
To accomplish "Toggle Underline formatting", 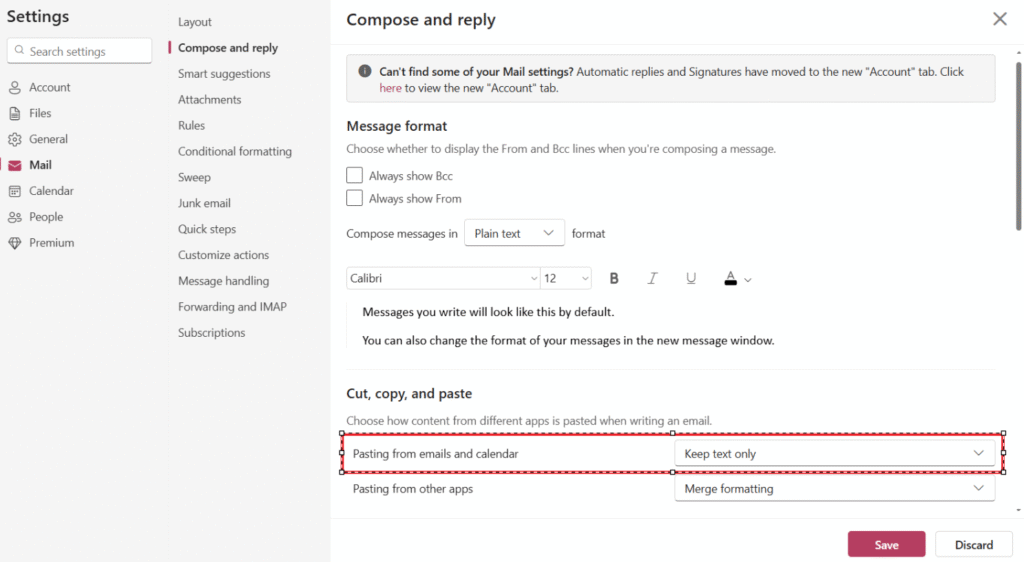I will click(690, 279).
